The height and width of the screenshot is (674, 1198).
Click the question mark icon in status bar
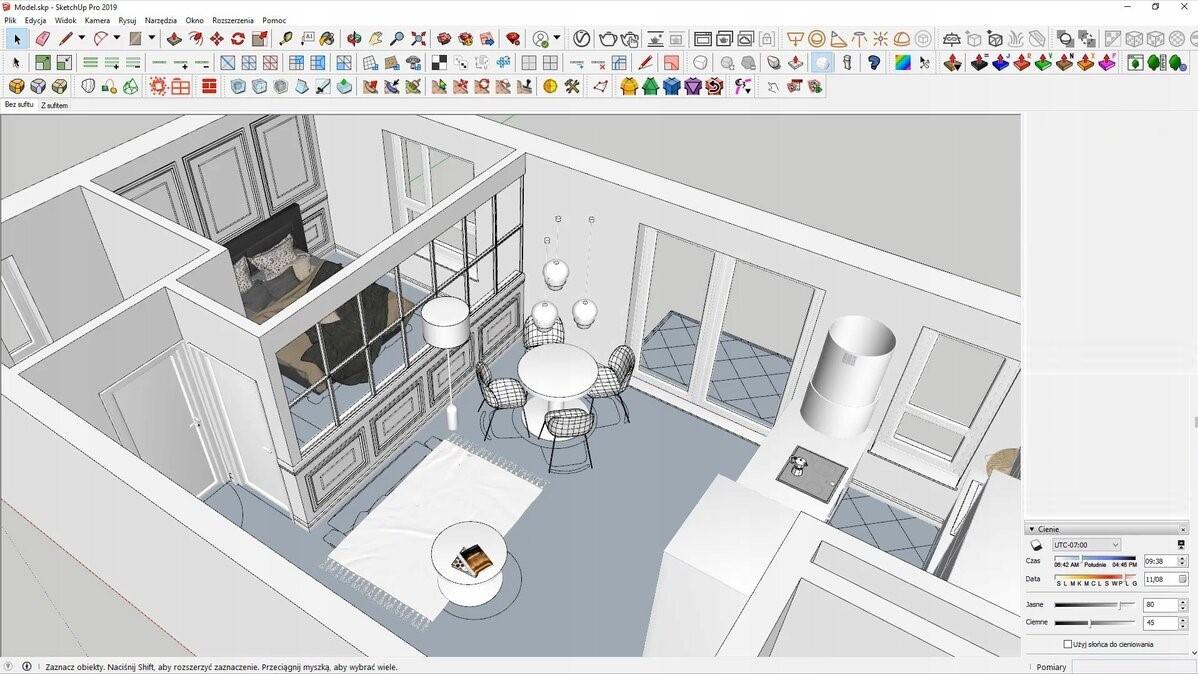9,666
